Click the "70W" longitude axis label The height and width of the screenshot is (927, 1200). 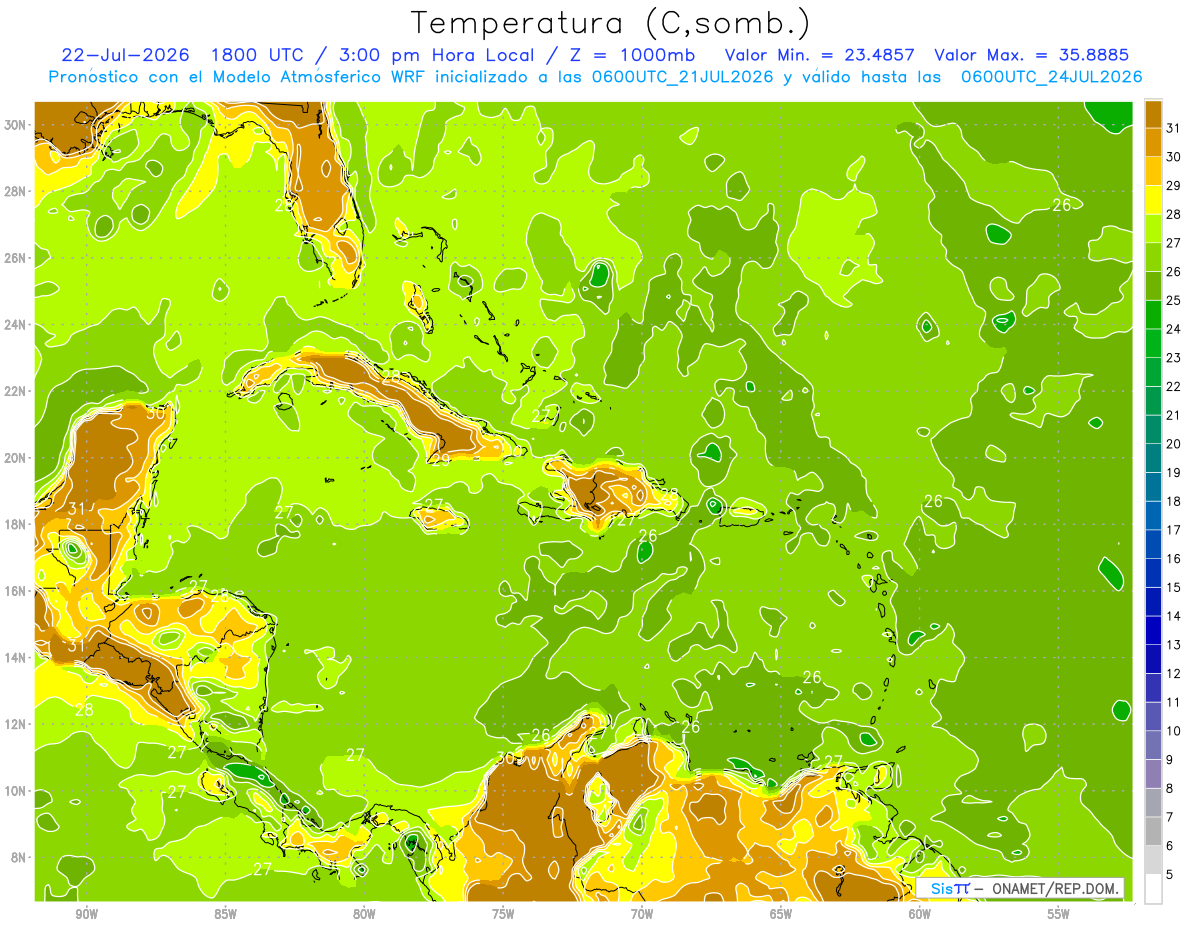[x=642, y=914]
